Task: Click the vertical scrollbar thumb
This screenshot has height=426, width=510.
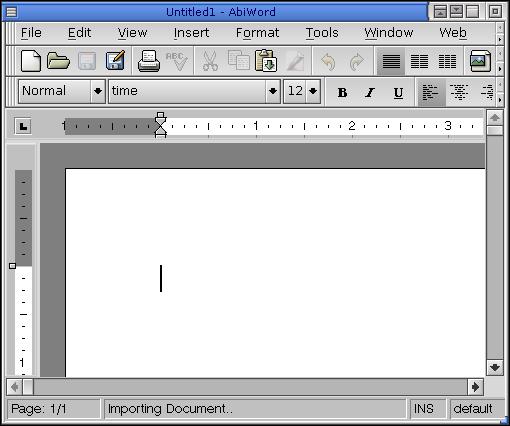Action: point(495,130)
